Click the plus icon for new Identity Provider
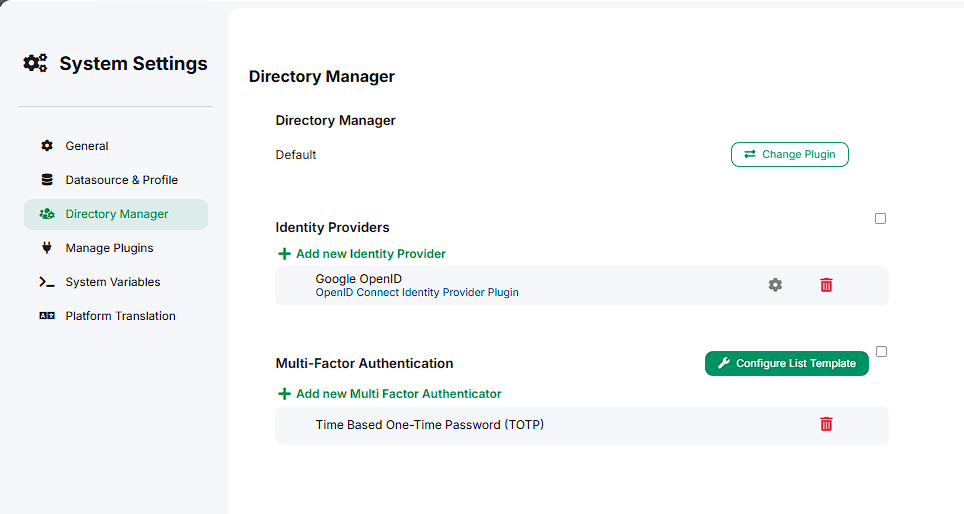The width and height of the screenshot is (964, 514). (284, 254)
